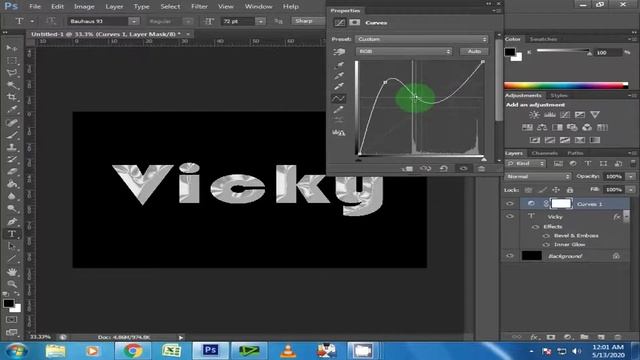This screenshot has height=360, width=640.
Task: Switch to the Swatches tab
Action: (x=543, y=39)
